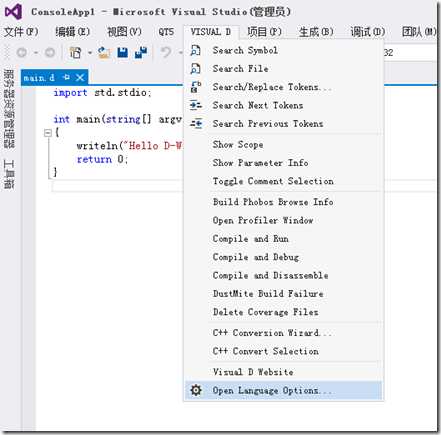Click the Search File menu icon
The image size is (441, 435).
[195, 69]
